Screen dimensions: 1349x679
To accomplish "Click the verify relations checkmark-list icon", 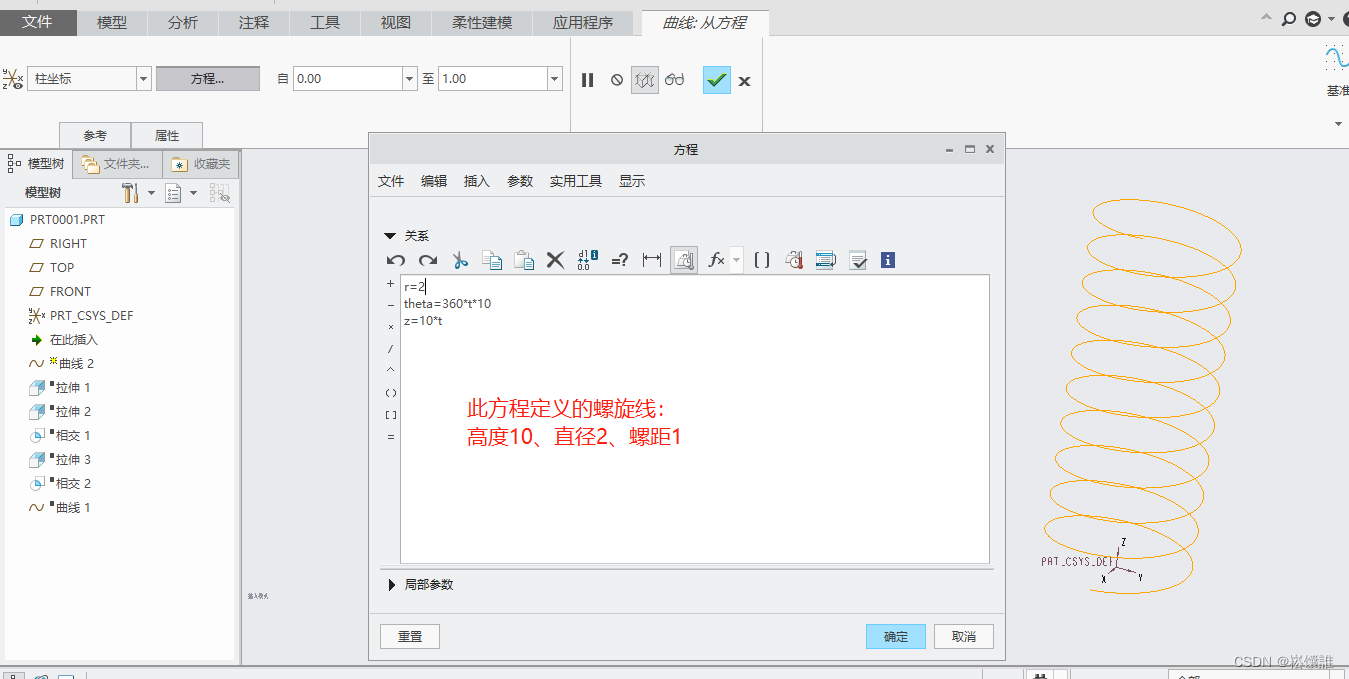I will tap(857, 260).
